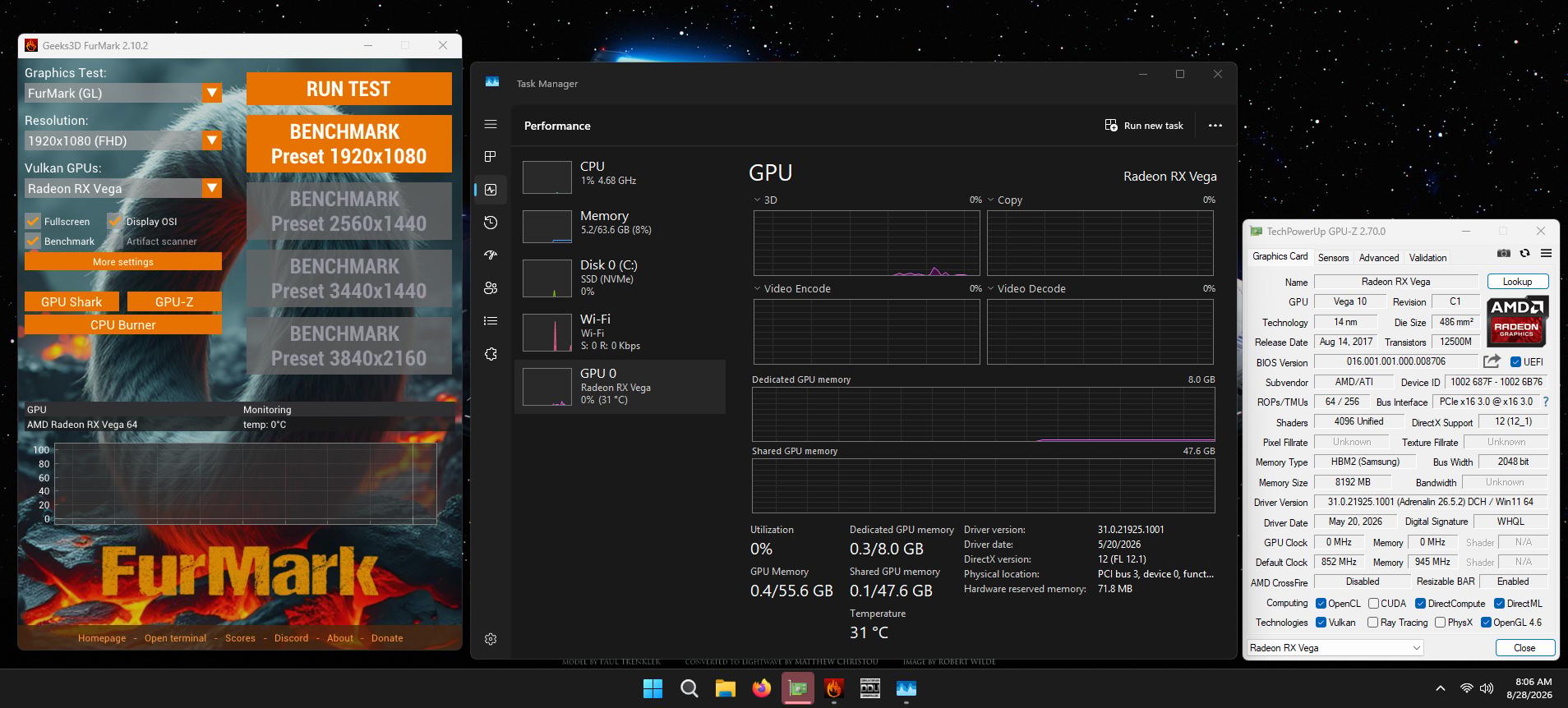This screenshot has height=708, width=1568.
Task: Switch to FurMark taskbar icon
Action: pyautogui.click(x=833, y=688)
